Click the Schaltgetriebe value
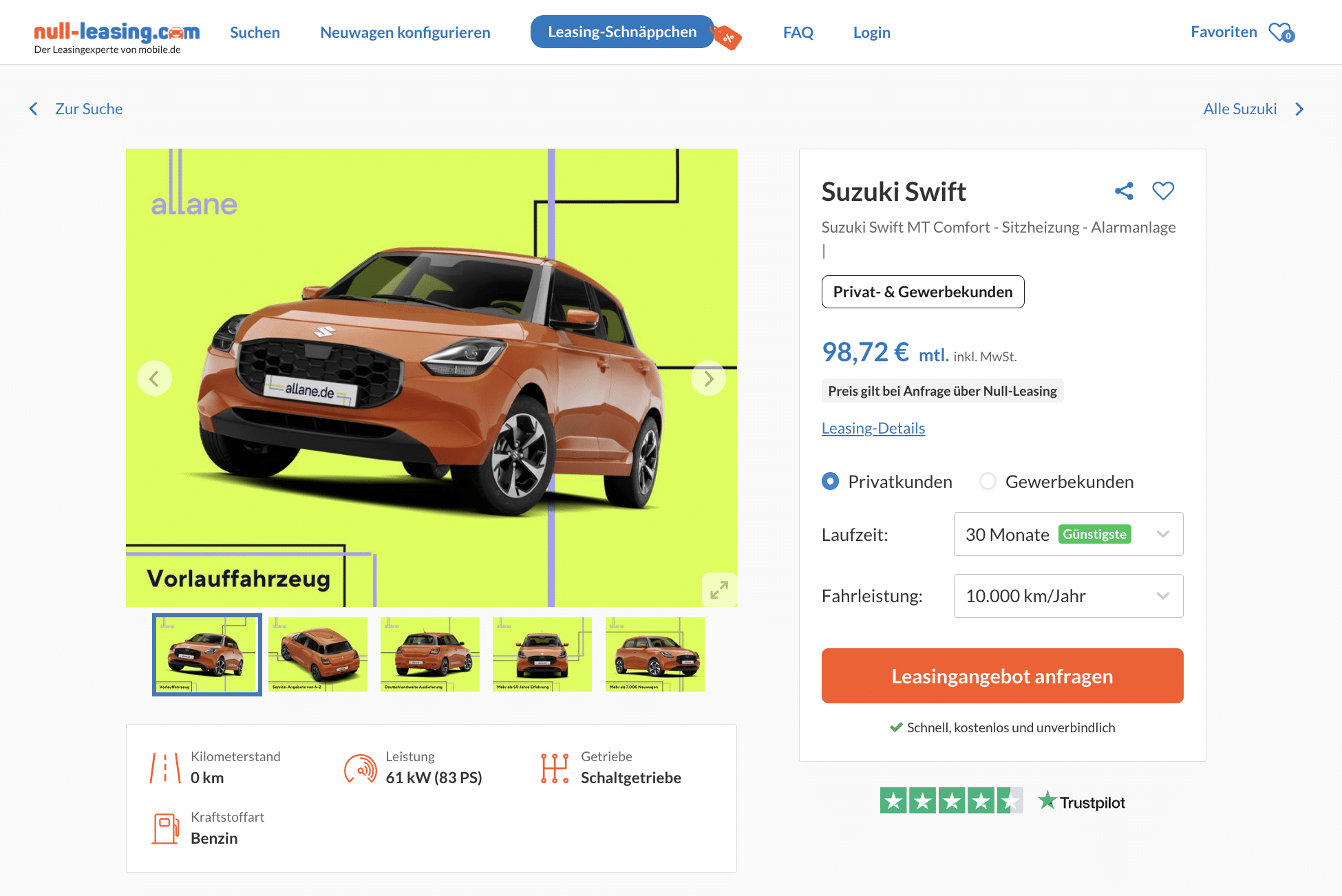This screenshot has height=896, width=1342. pos(631,778)
